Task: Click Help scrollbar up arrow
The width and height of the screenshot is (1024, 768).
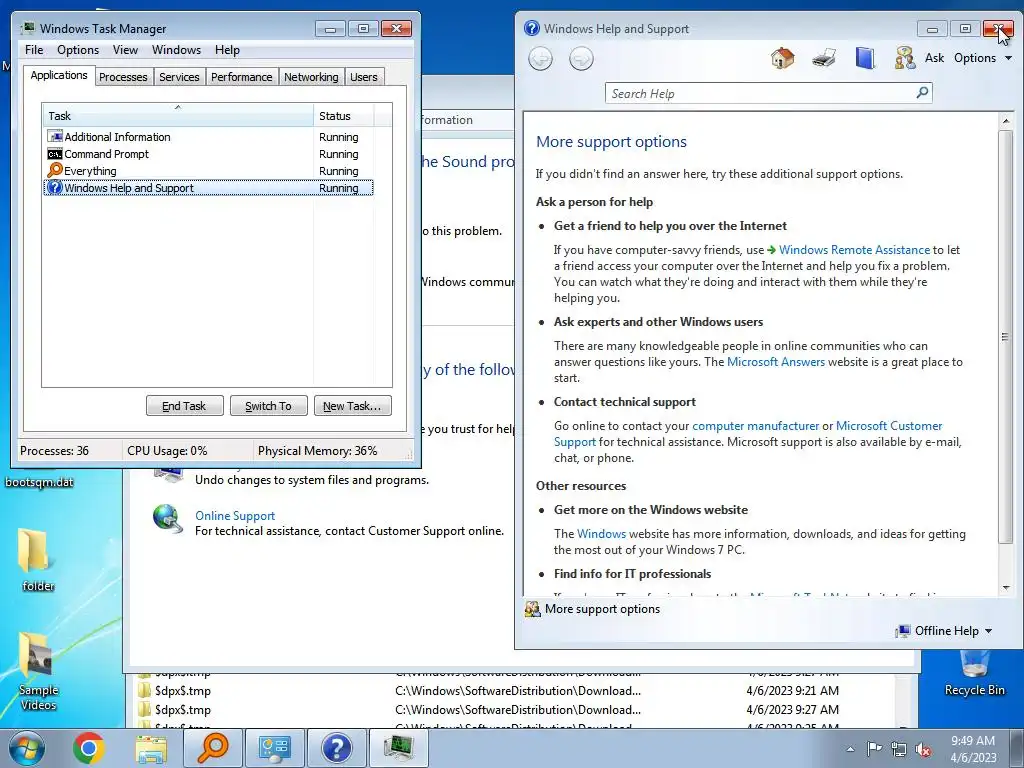Action: [1005, 121]
